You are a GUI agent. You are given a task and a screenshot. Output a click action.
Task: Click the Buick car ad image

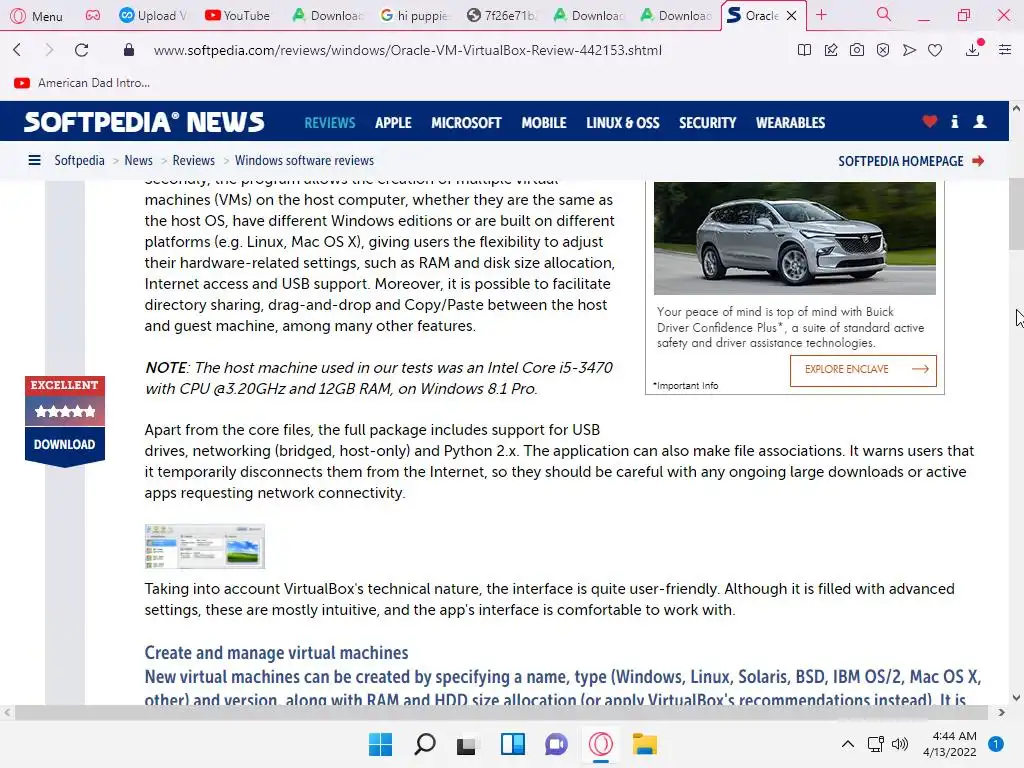795,238
